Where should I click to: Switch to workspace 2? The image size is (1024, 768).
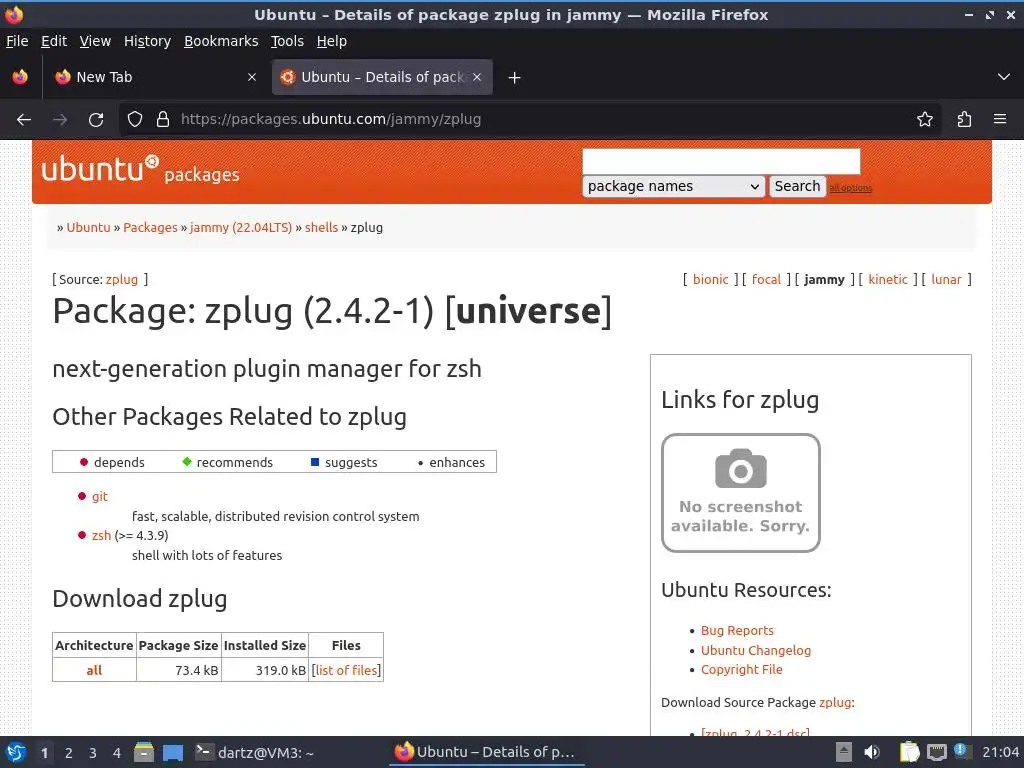point(69,753)
